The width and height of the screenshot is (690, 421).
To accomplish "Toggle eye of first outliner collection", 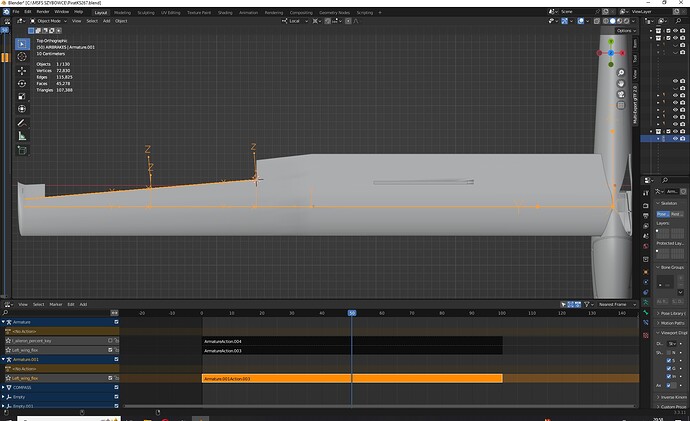I will pyautogui.click(x=675, y=31).
